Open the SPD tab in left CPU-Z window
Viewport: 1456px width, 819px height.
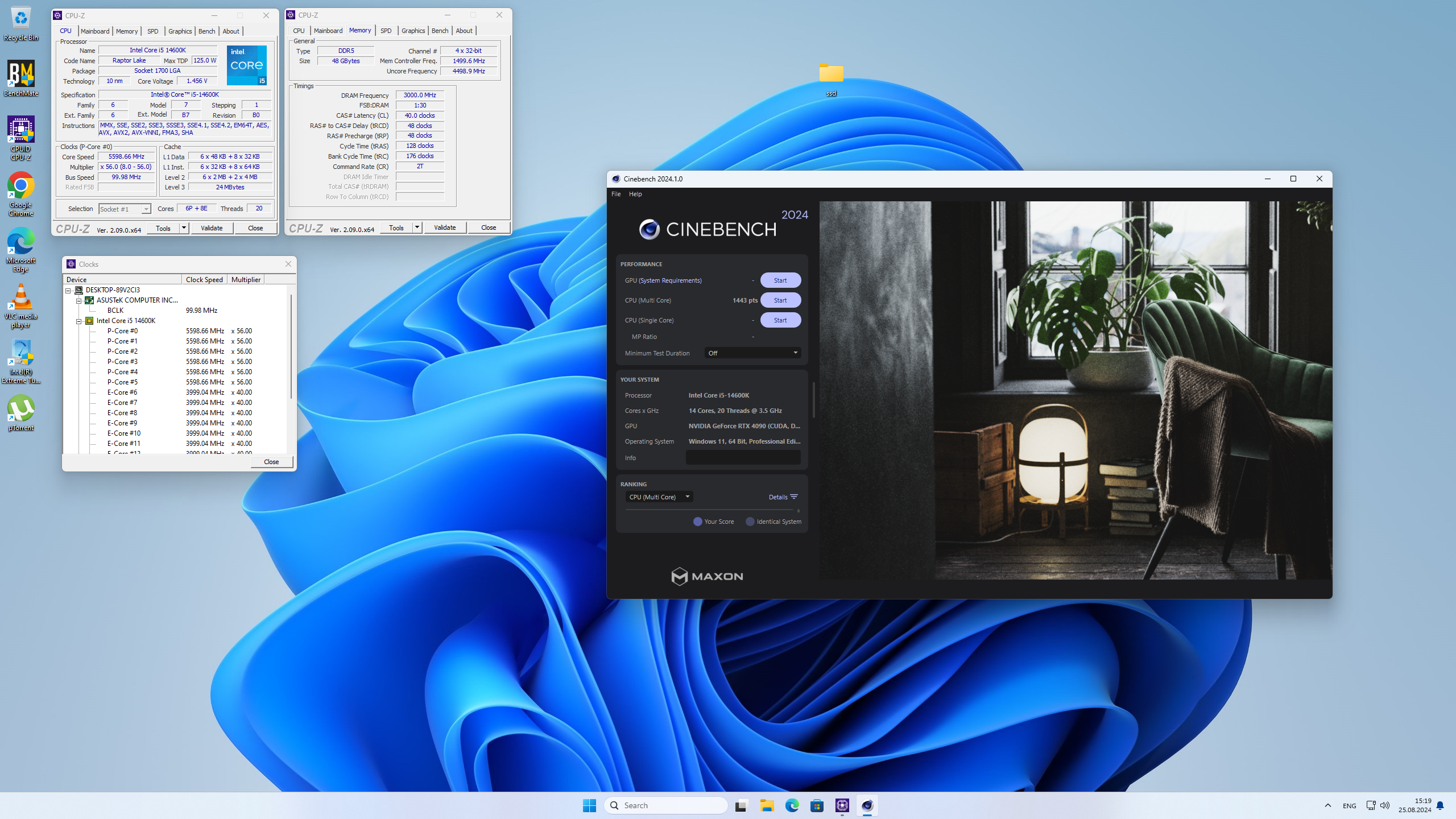(152, 31)
